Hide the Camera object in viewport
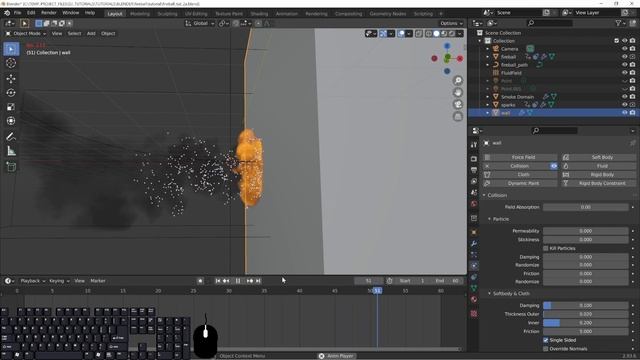This screenshot has width=640, height=360. click(624, 49)
